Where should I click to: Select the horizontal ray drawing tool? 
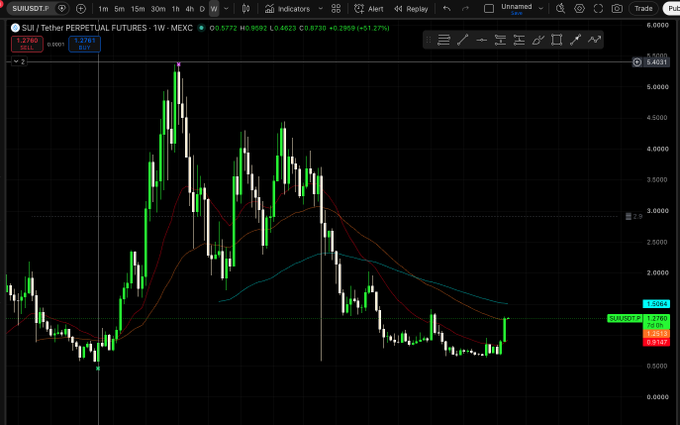[x=481, y=40]
